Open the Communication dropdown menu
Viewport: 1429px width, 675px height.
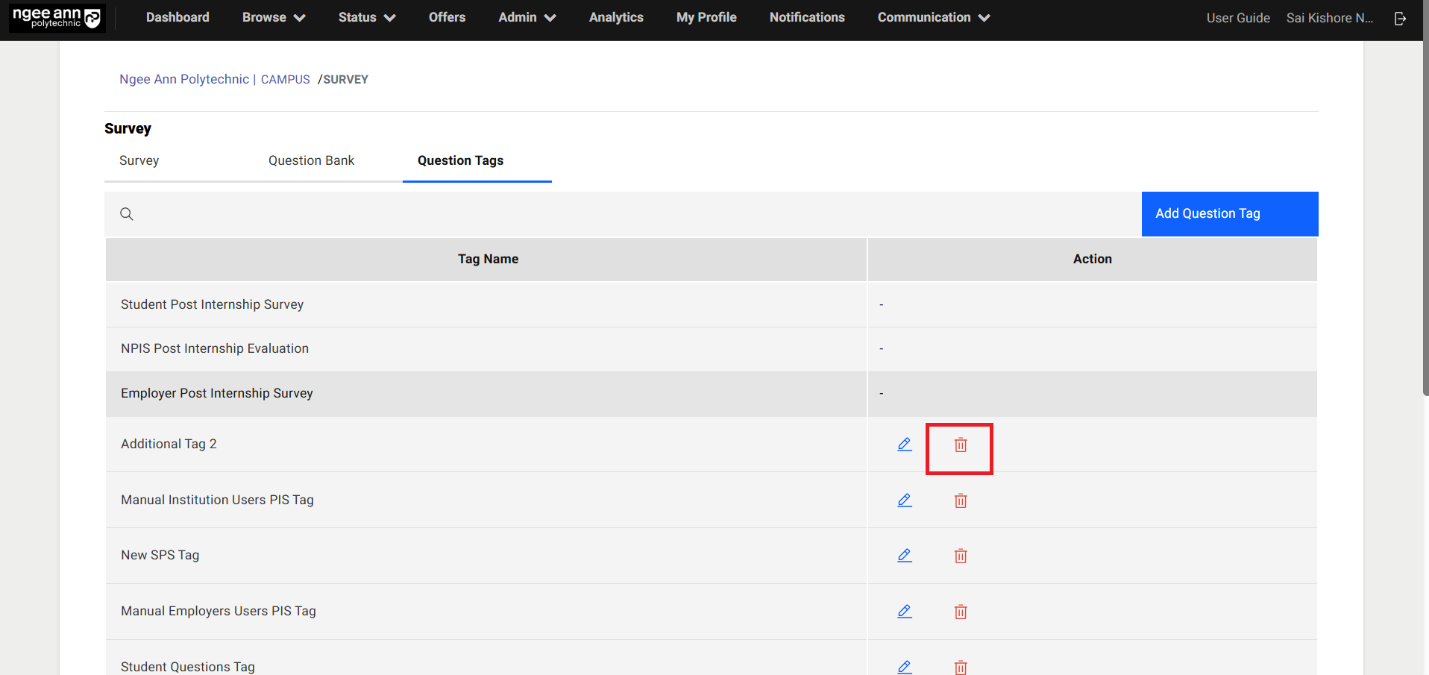coord(933,18)
